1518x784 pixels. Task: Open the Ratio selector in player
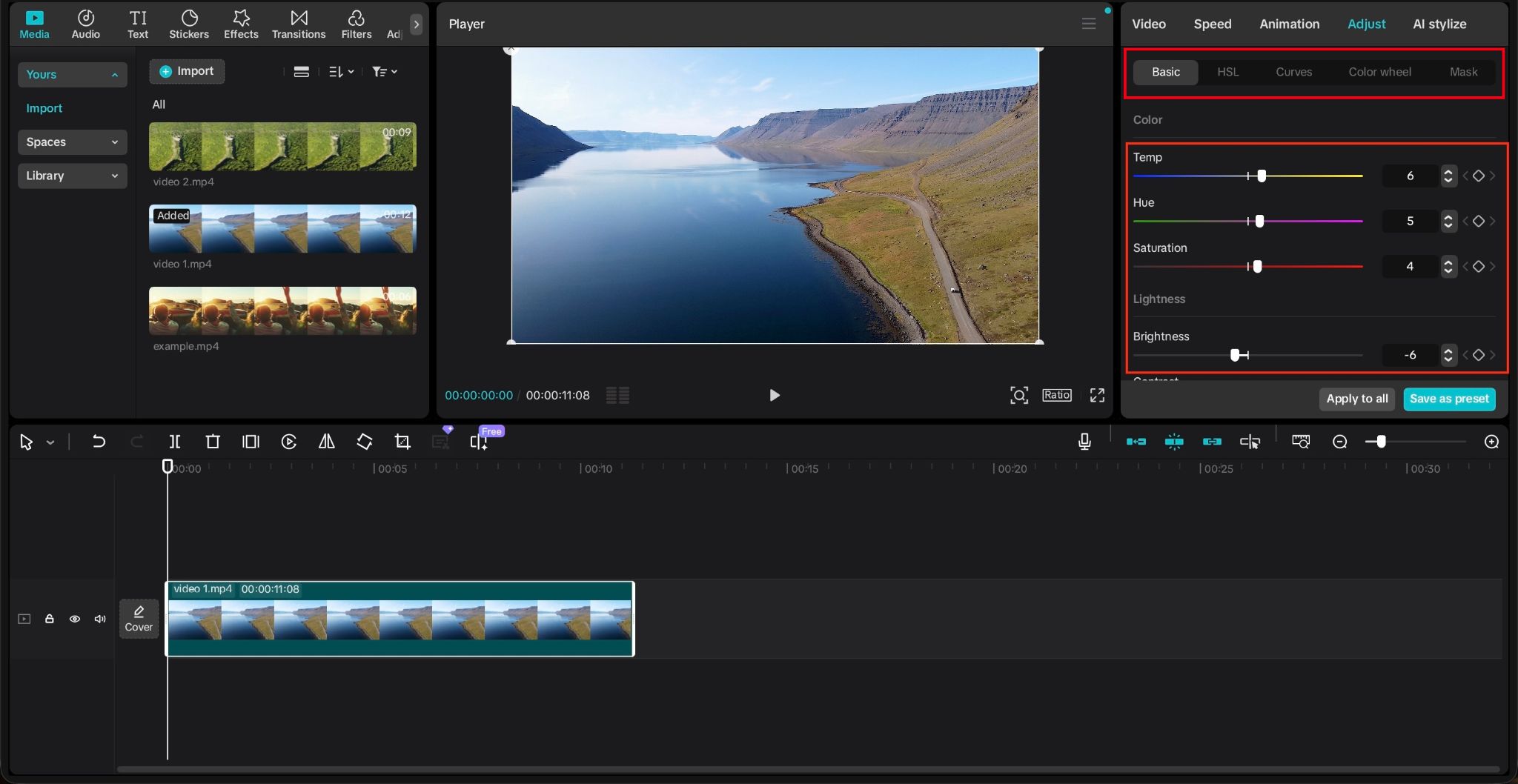(x=1056, y=395)
